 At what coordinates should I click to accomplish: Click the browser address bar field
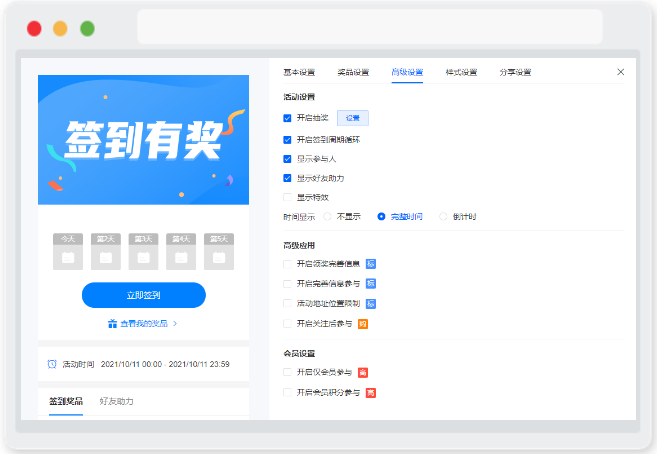point(370,27)
